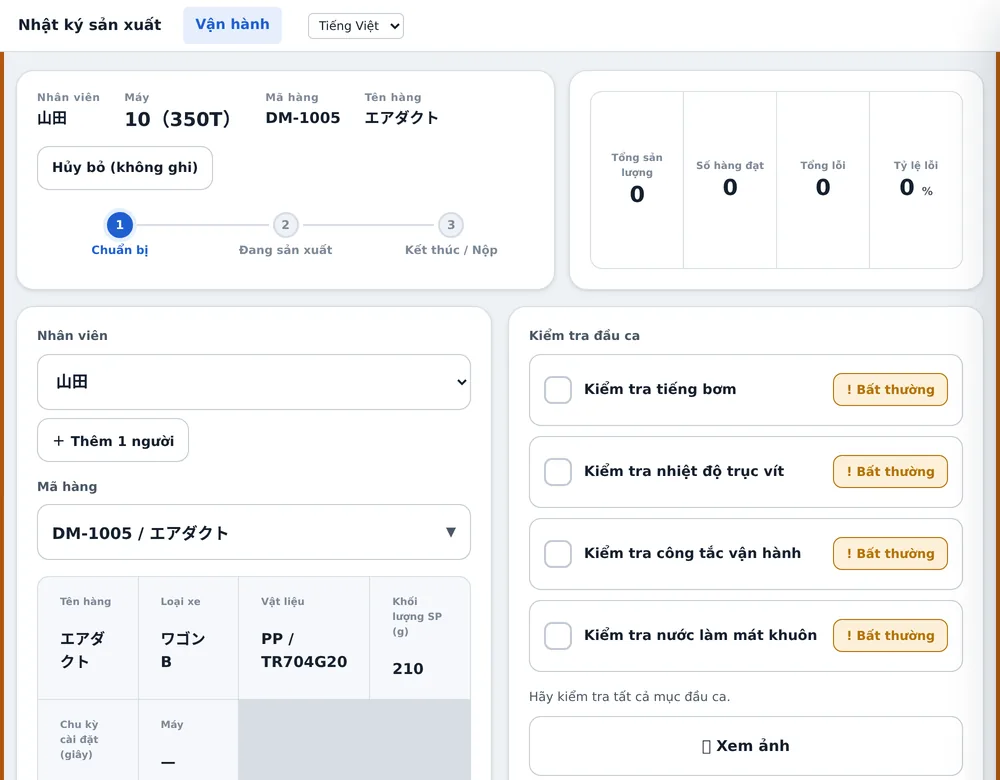Click the Tổng lỗi counter
This screenshot has height=780, width=1000.
click(x=823, y=180)
